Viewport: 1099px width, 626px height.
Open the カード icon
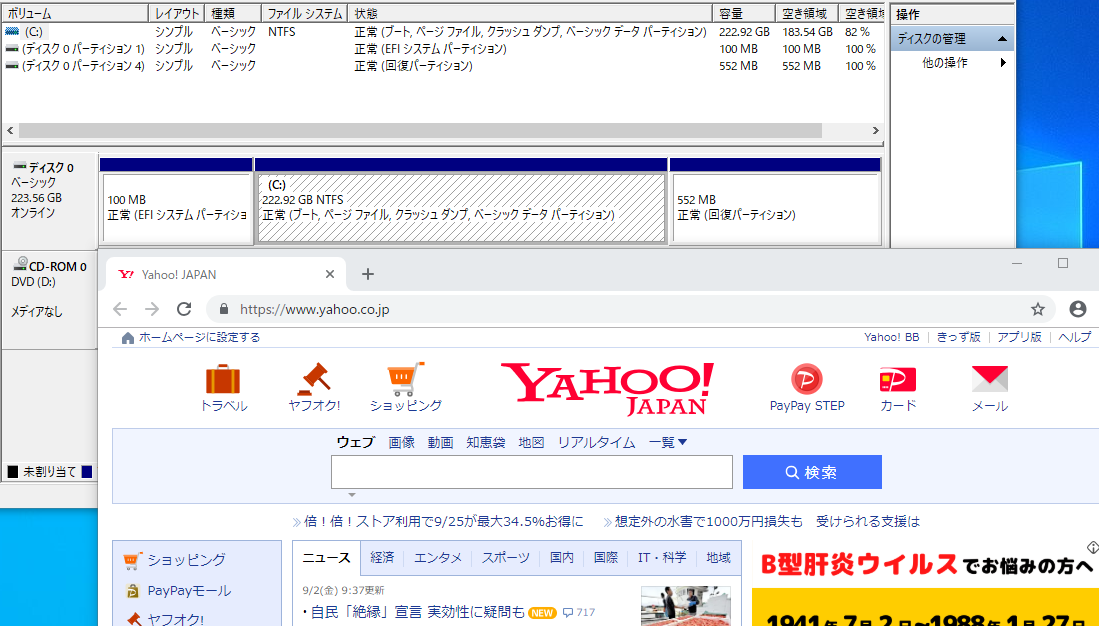pyautogui.click(x=898, y=379)
